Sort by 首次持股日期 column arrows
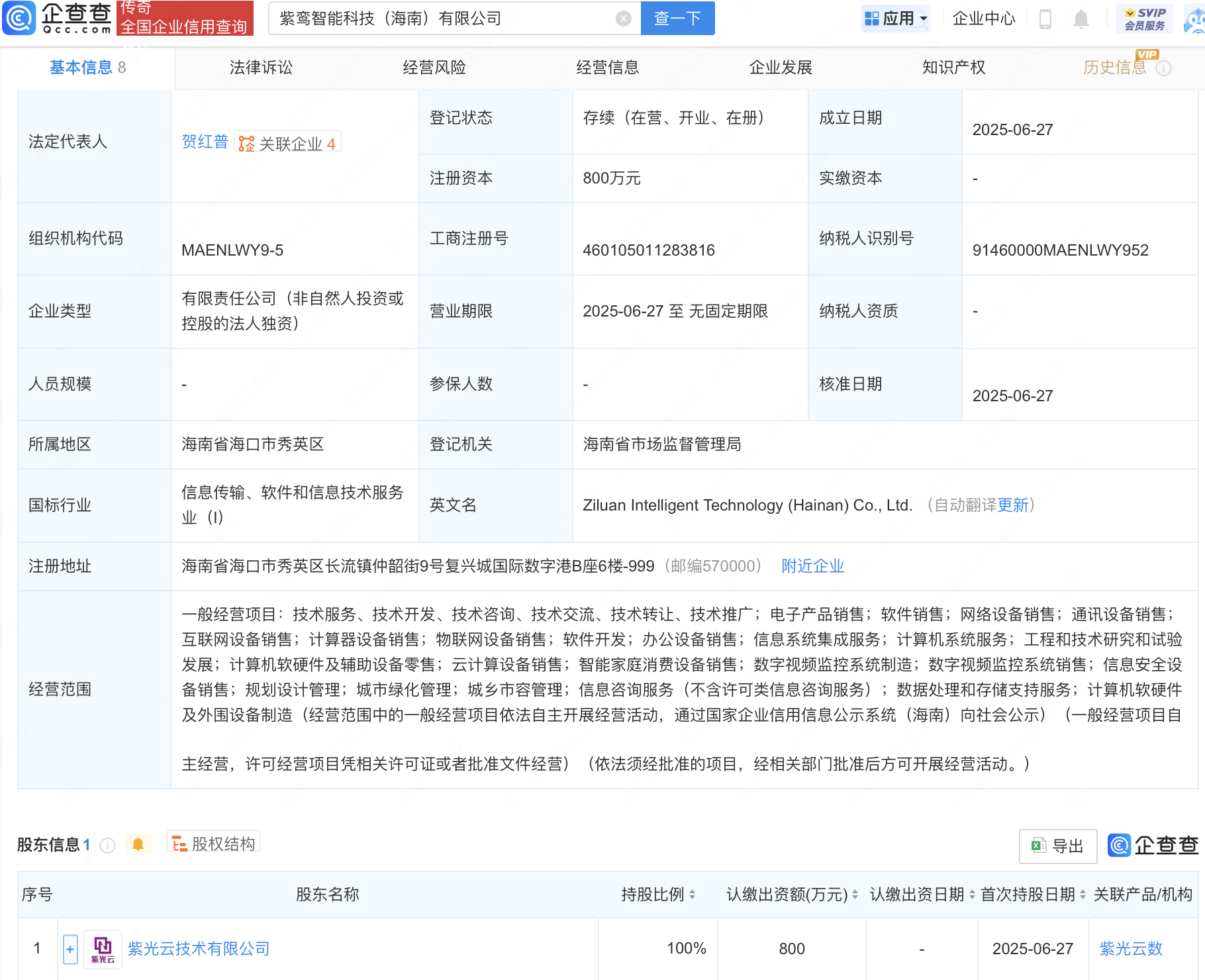1205x980 pixels. (x=1083, y=895)
